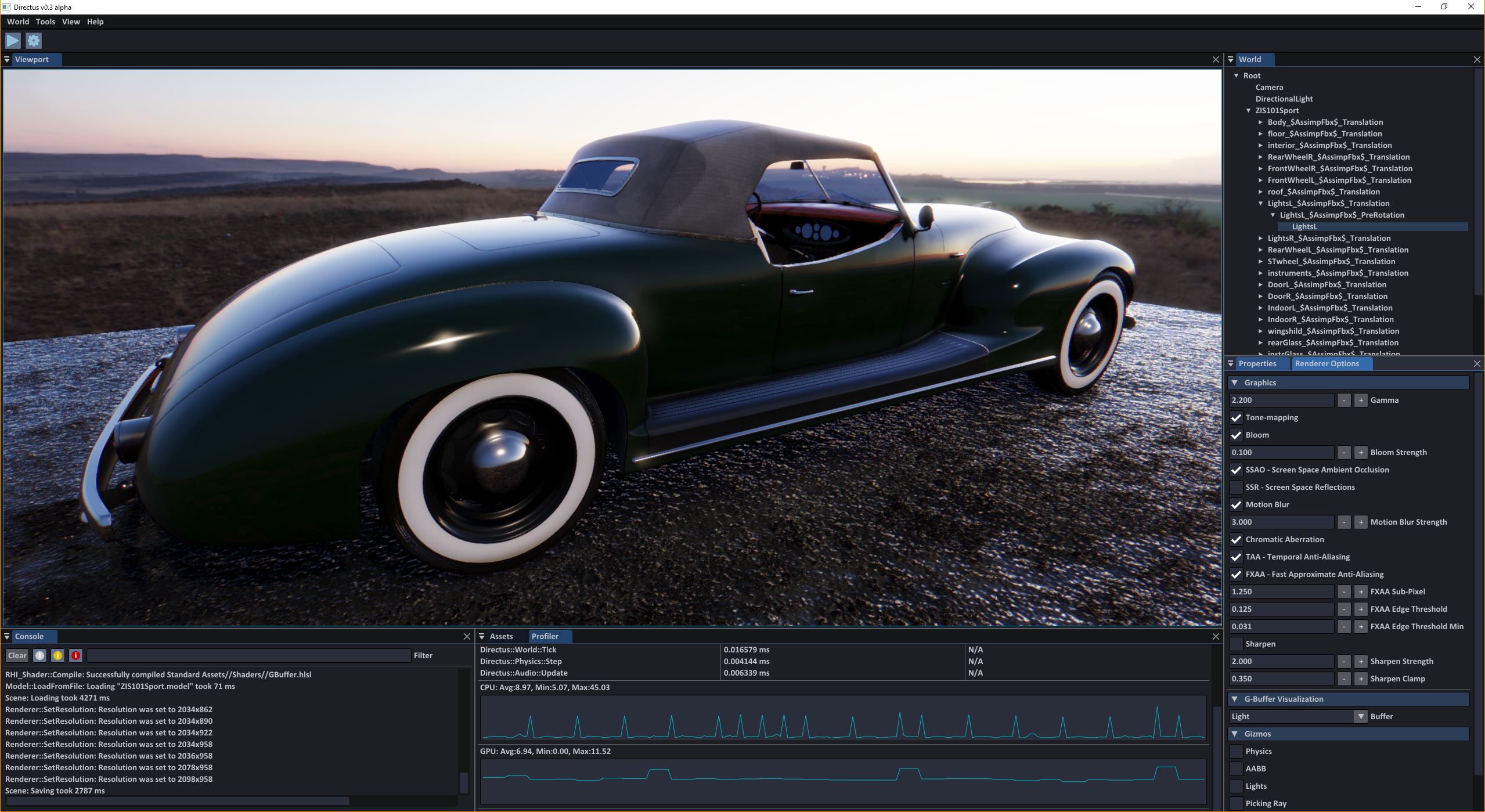Click the Clear console button

click(x=17, y=655)
